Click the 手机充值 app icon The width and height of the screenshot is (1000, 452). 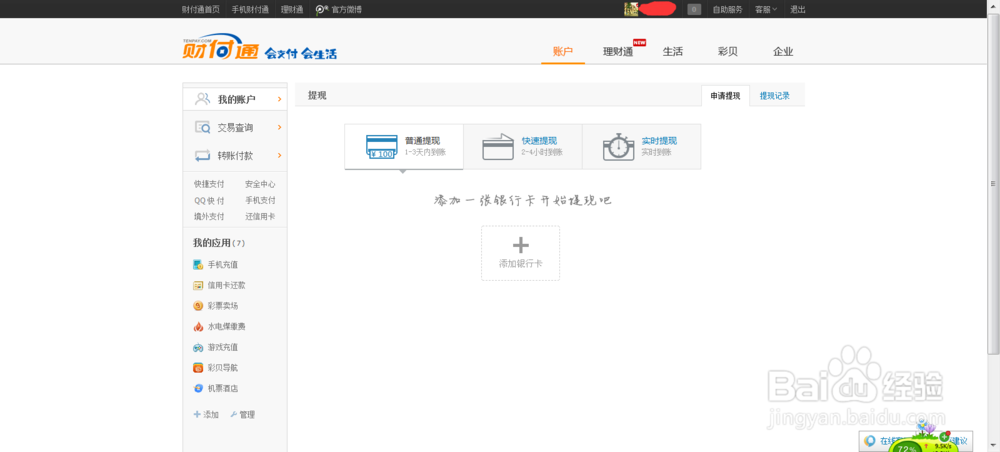198,265
